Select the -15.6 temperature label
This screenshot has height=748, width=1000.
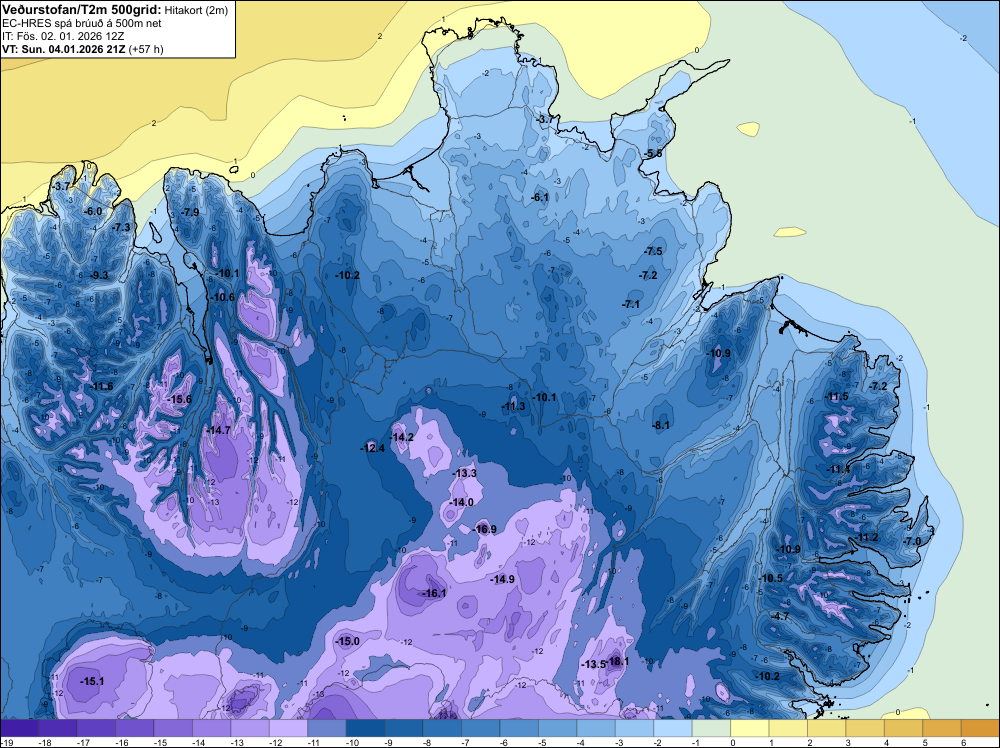(x=179, y=399)
